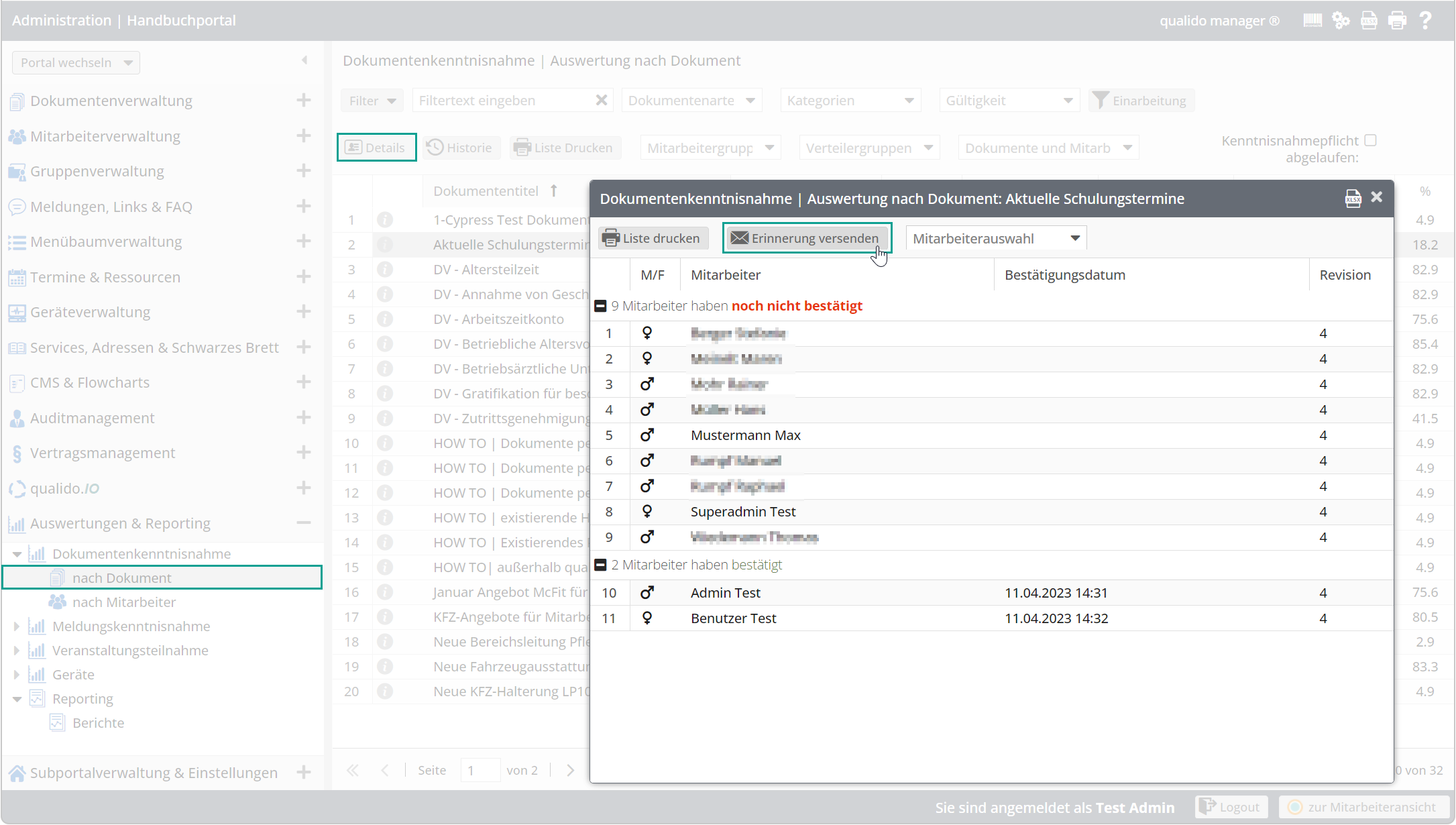Open the Mitarbeitergruppen dropdown
The height and width of the screenshot is (825, 1456).
click(x=710, y=148)
